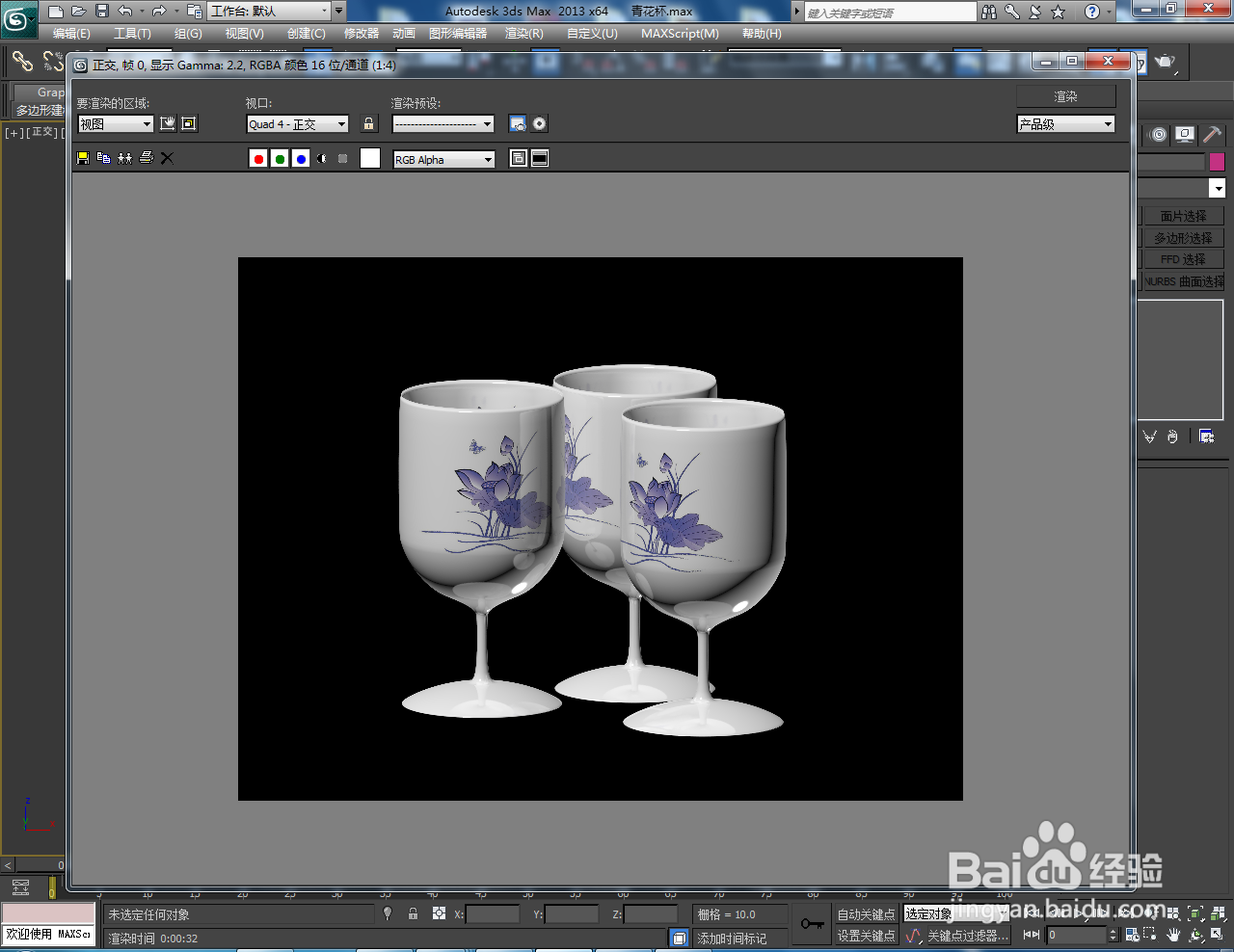Toggle the lock to viewport button
The image size is (1234, 952).
tap(368, 123)
